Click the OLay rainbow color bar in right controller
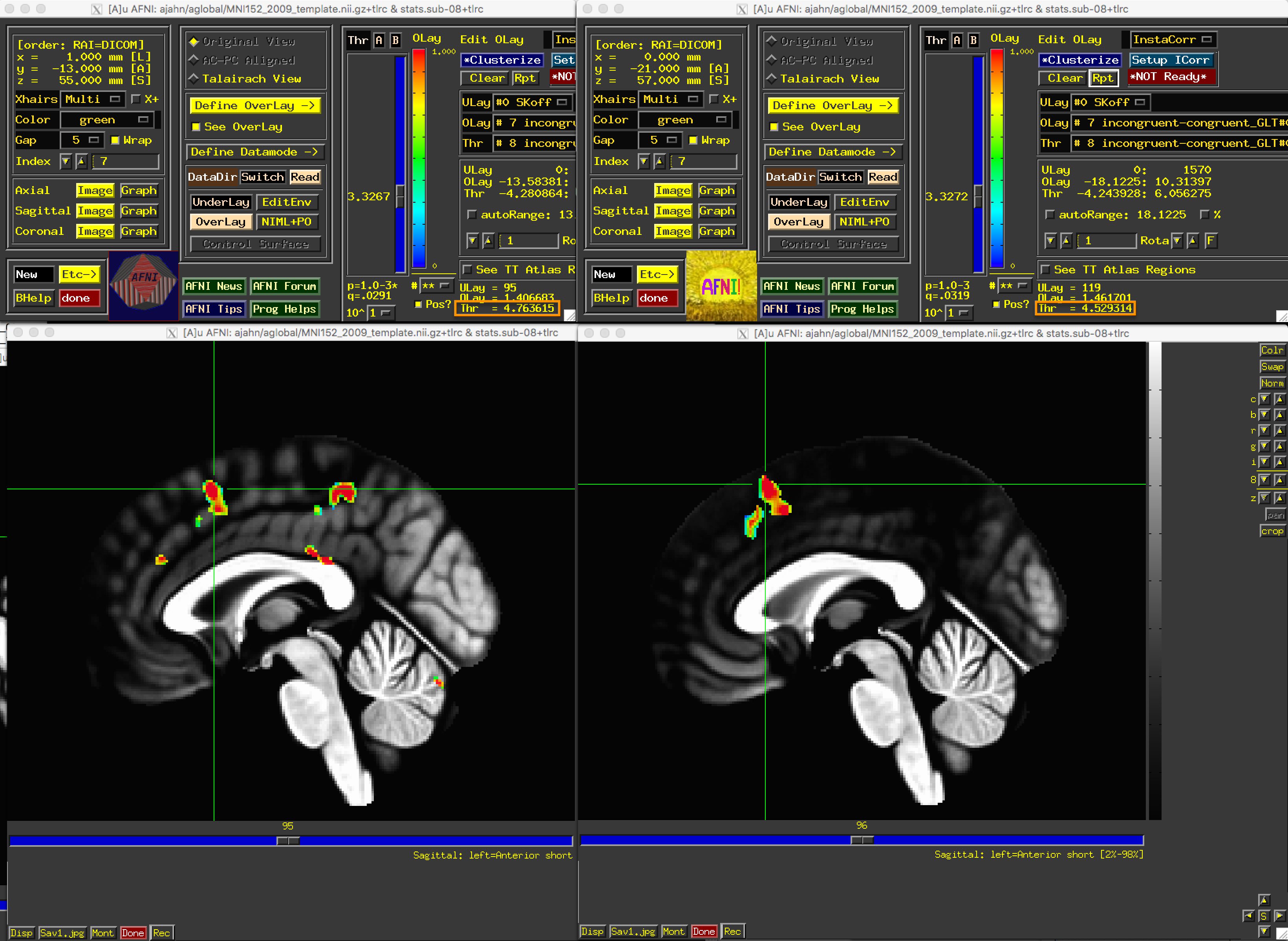The width and height of the screenshot is (1288, 941). click(x=997, y=159)
